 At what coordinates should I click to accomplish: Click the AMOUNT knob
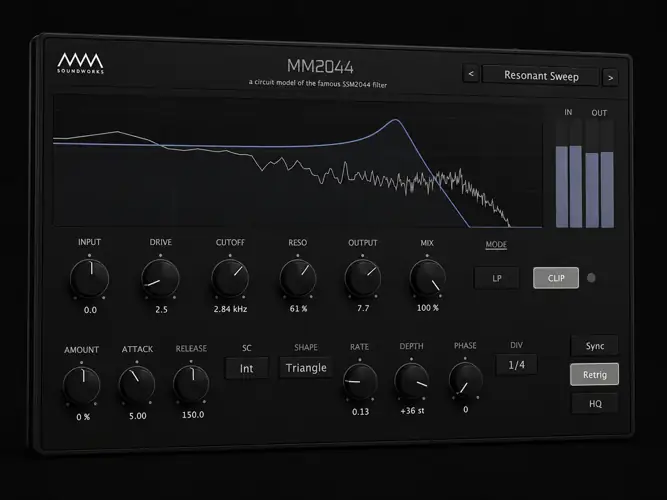[x=82, y=386]
